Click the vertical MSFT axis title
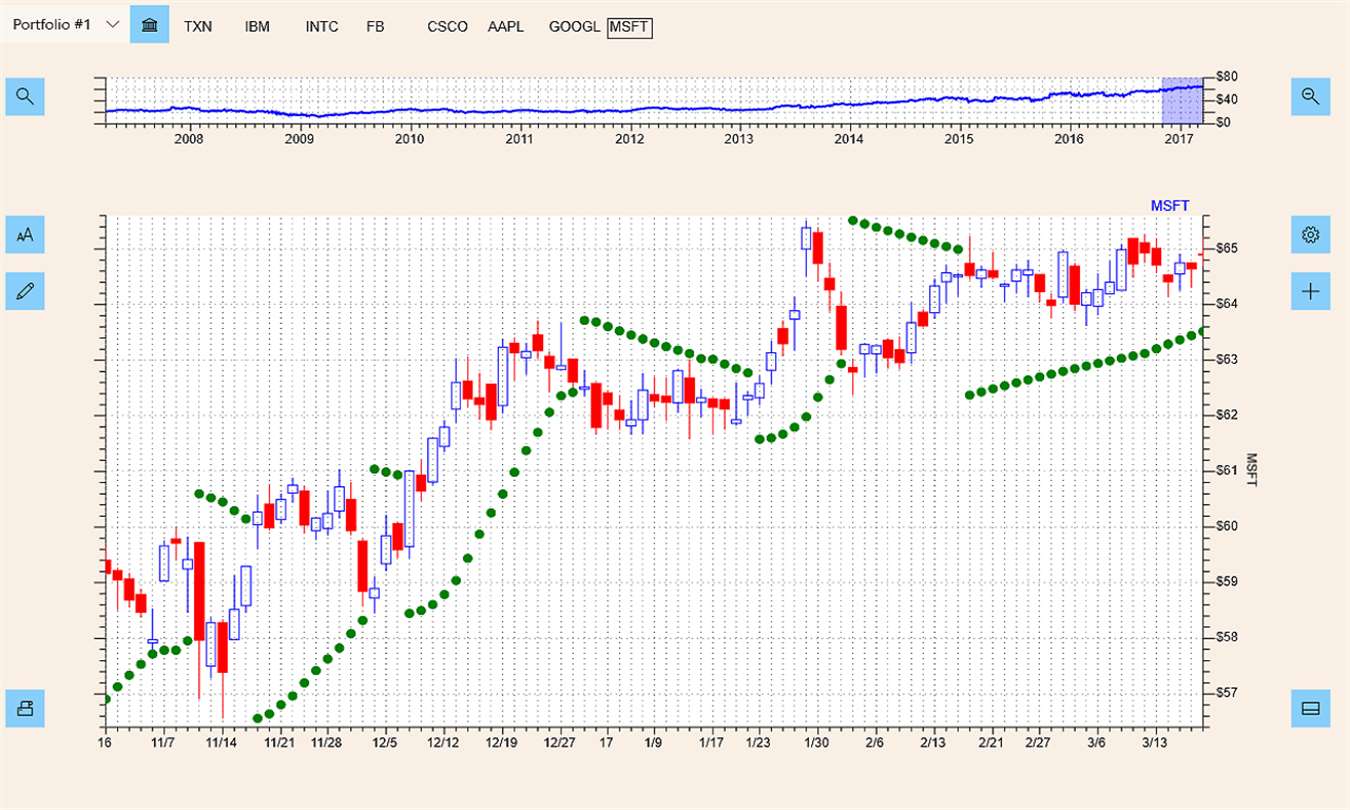The width and height of the screenshot is (1350, 810). click(1250, 470)
